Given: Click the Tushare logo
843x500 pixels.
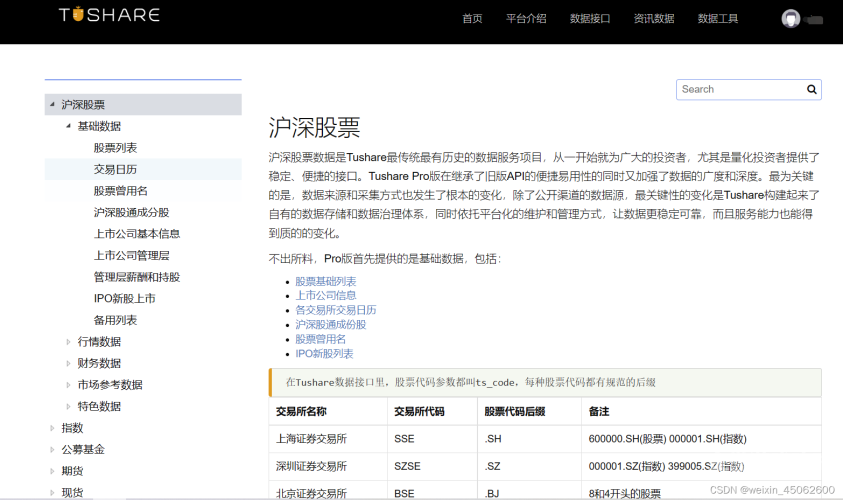Looking at the screenshot, I should [109, 15].
